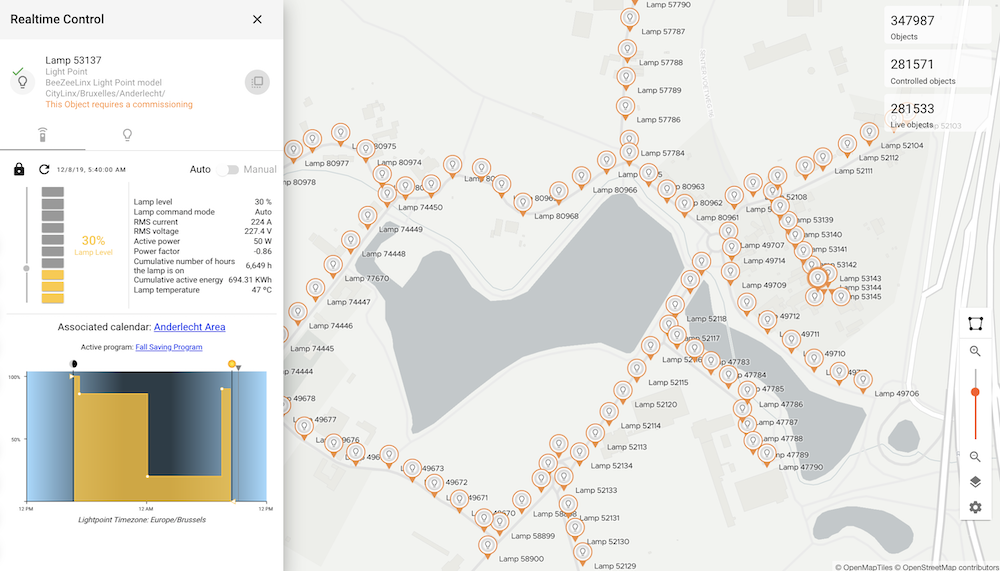
Task: Open the Fall Saving Program link
Action: pos(168,347)
